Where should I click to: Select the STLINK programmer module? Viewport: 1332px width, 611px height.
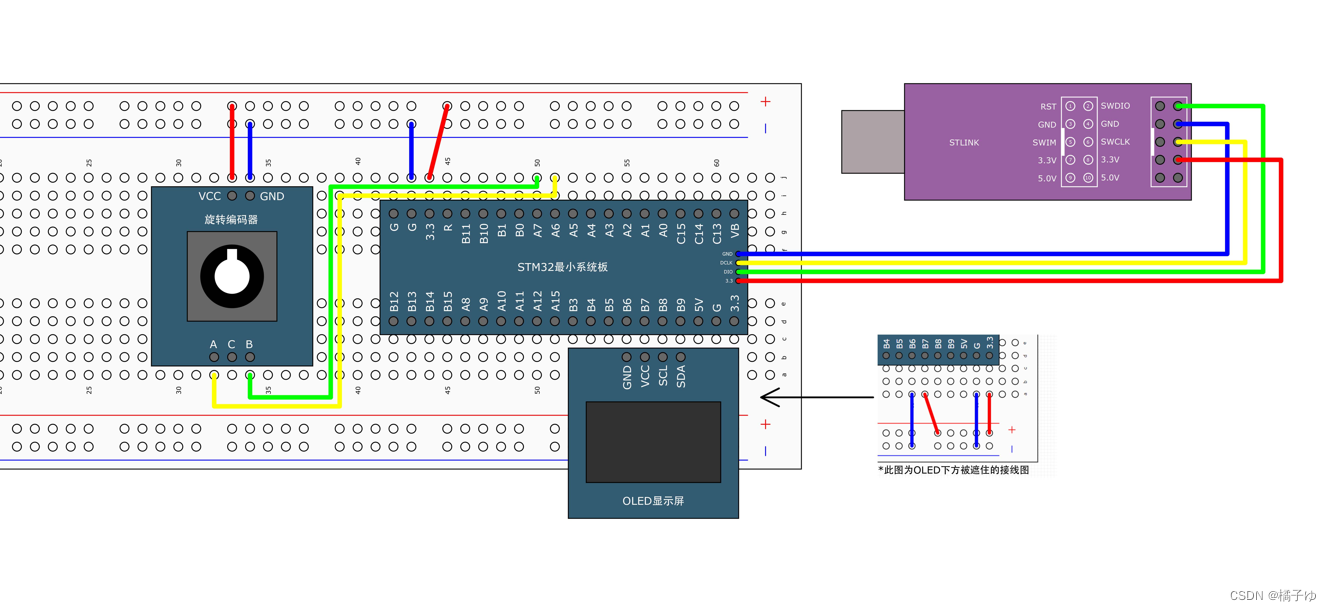click(x=1045, y=142)
